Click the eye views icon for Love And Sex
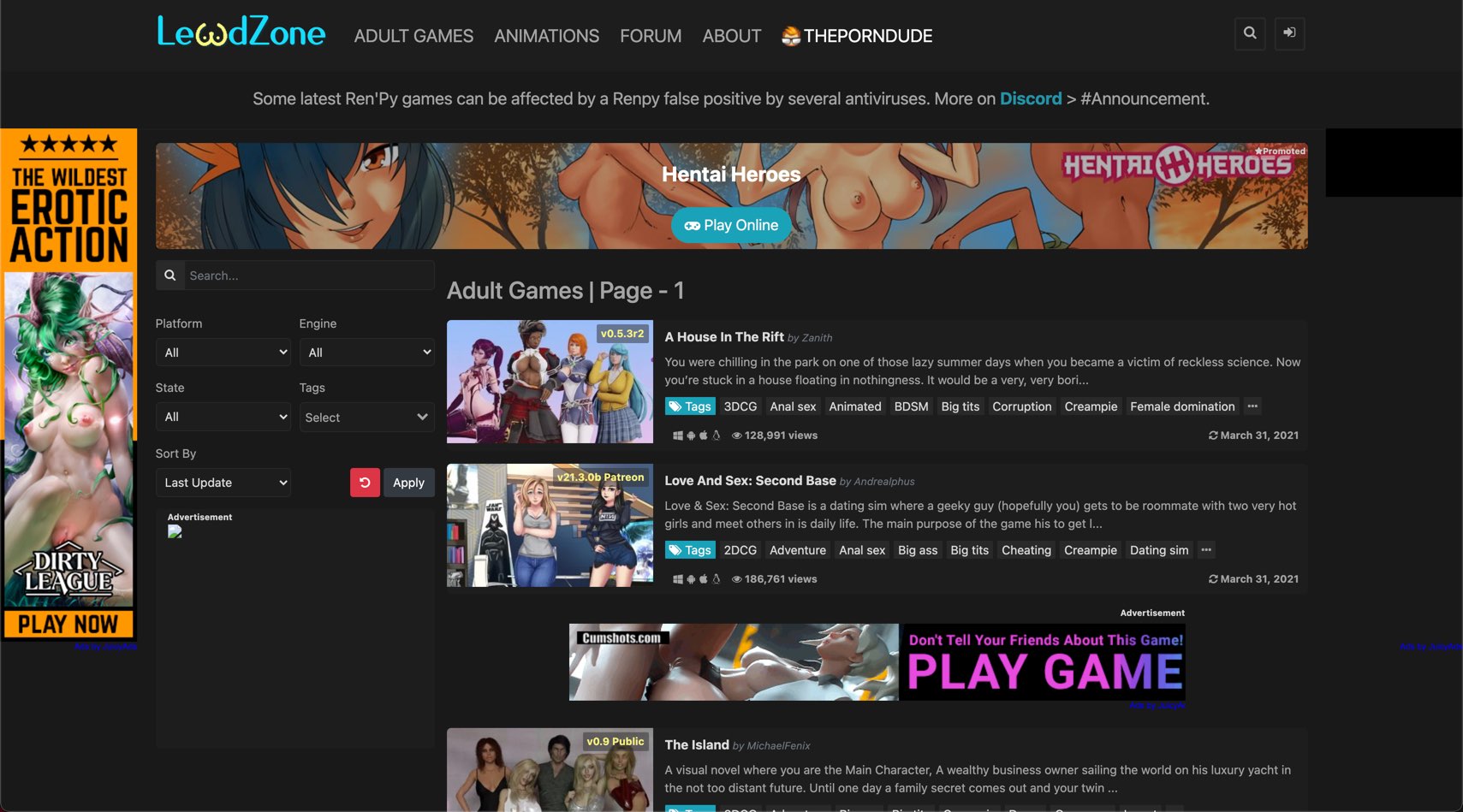This screenshot has width=1463, height=812. [x=736, y=579]
